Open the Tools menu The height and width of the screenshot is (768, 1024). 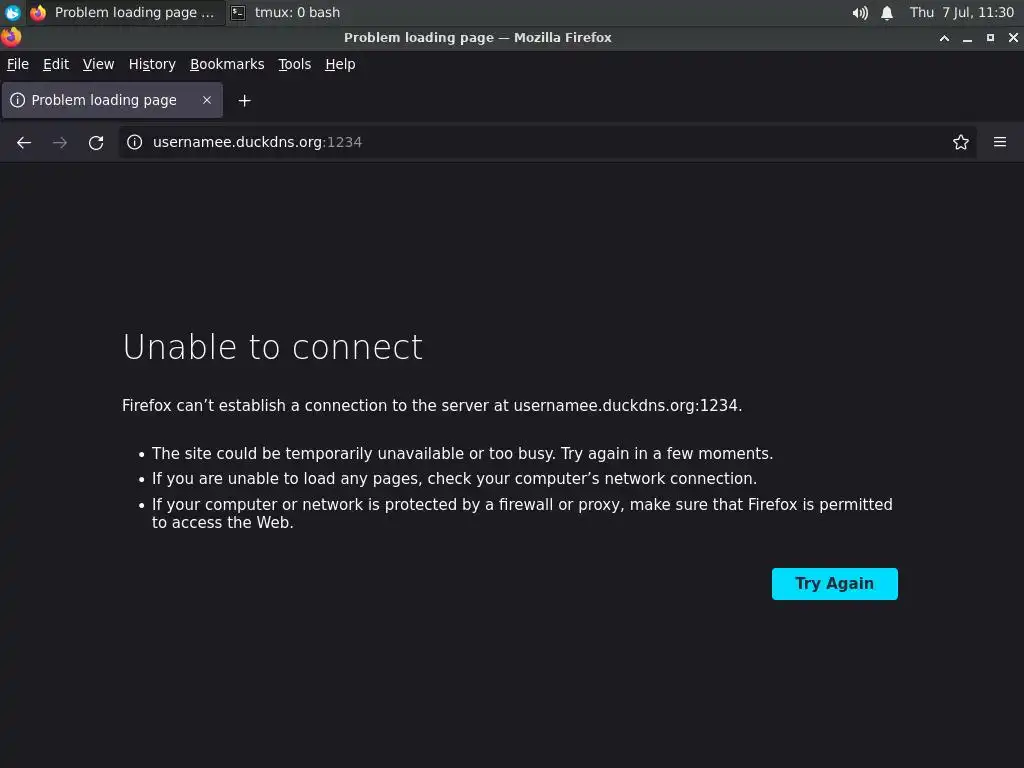(294, 64)
